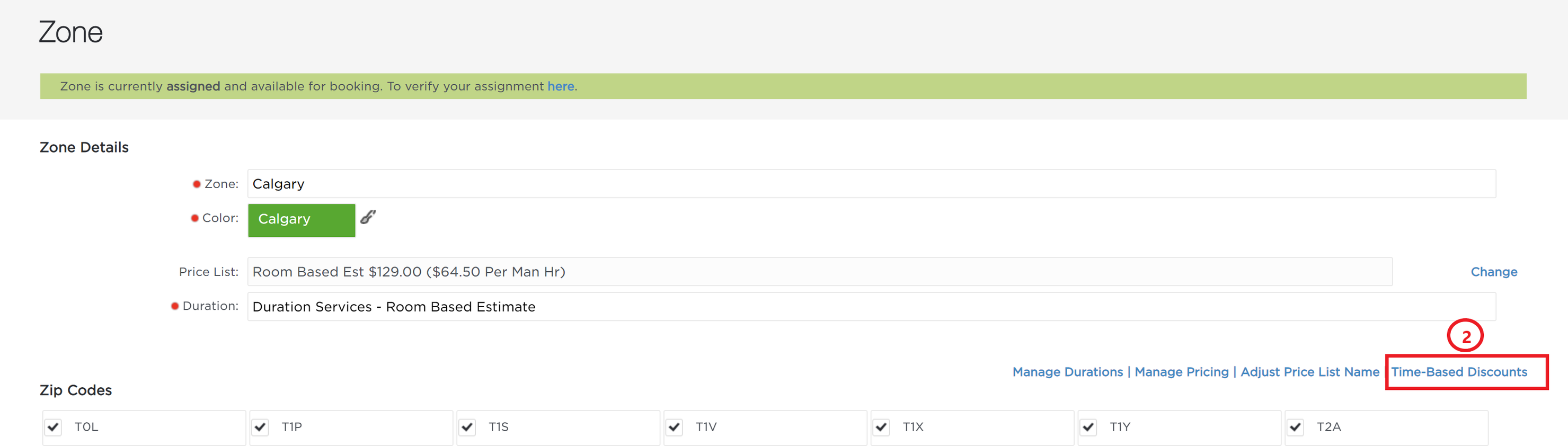
Task: Go to Manage Pricing
Action: tap(1181, 372)
